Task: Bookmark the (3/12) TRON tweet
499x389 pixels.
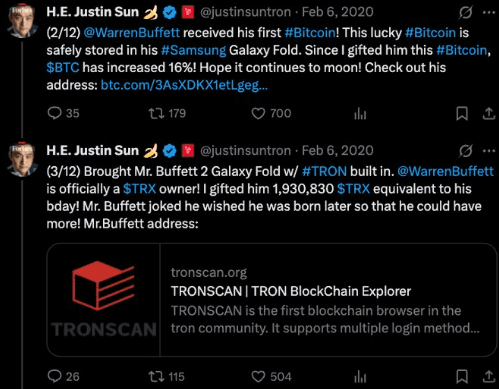Action: tap(462, 377)
